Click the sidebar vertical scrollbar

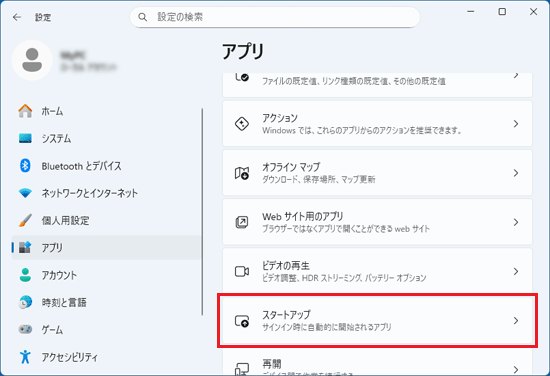pos(202,212)
